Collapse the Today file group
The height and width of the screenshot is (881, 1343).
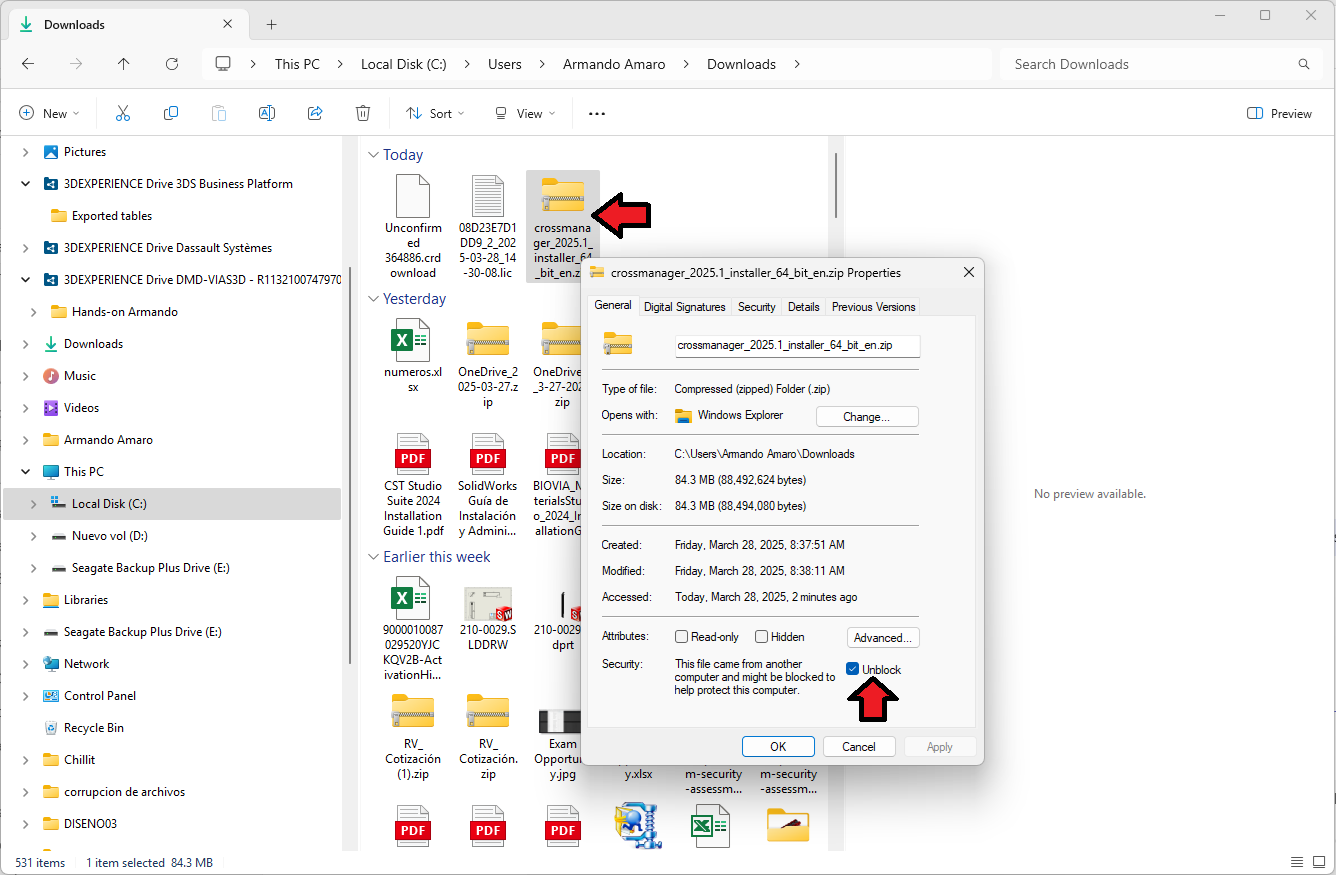click(373, 155)
